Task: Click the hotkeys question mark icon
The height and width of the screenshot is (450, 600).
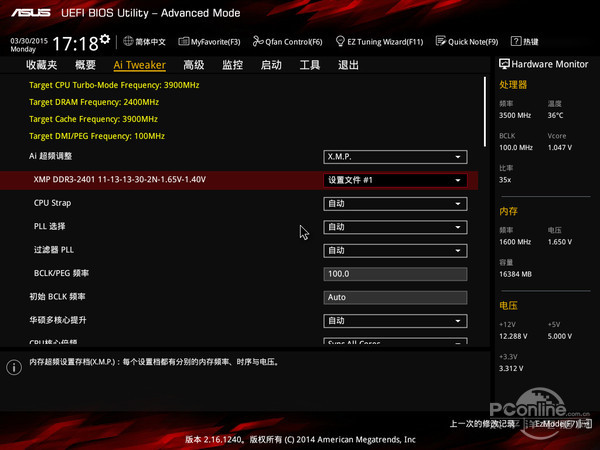Action: (516, 41)
